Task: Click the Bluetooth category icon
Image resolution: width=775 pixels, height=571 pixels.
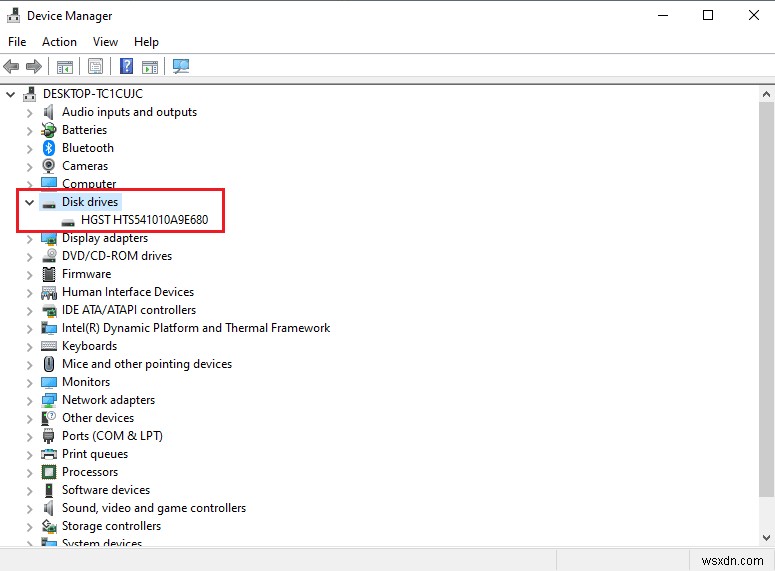Action: pos(48,148)
